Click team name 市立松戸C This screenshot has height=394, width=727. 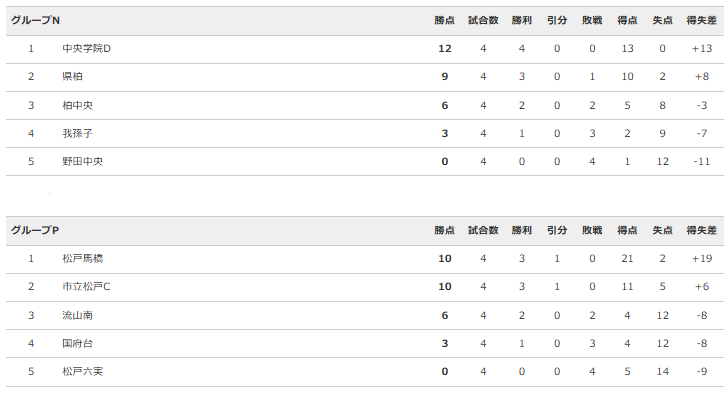(86, 287)
